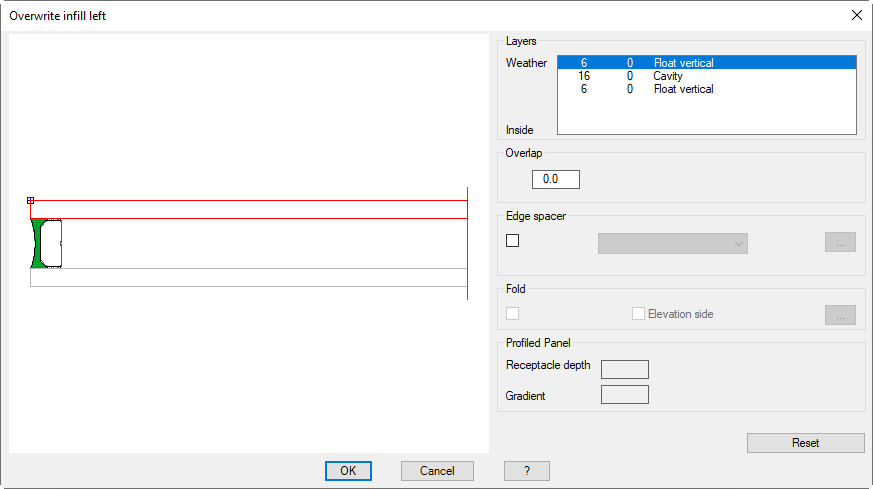Open the Edge spacer browse '...' button

[x=840, y=241]
